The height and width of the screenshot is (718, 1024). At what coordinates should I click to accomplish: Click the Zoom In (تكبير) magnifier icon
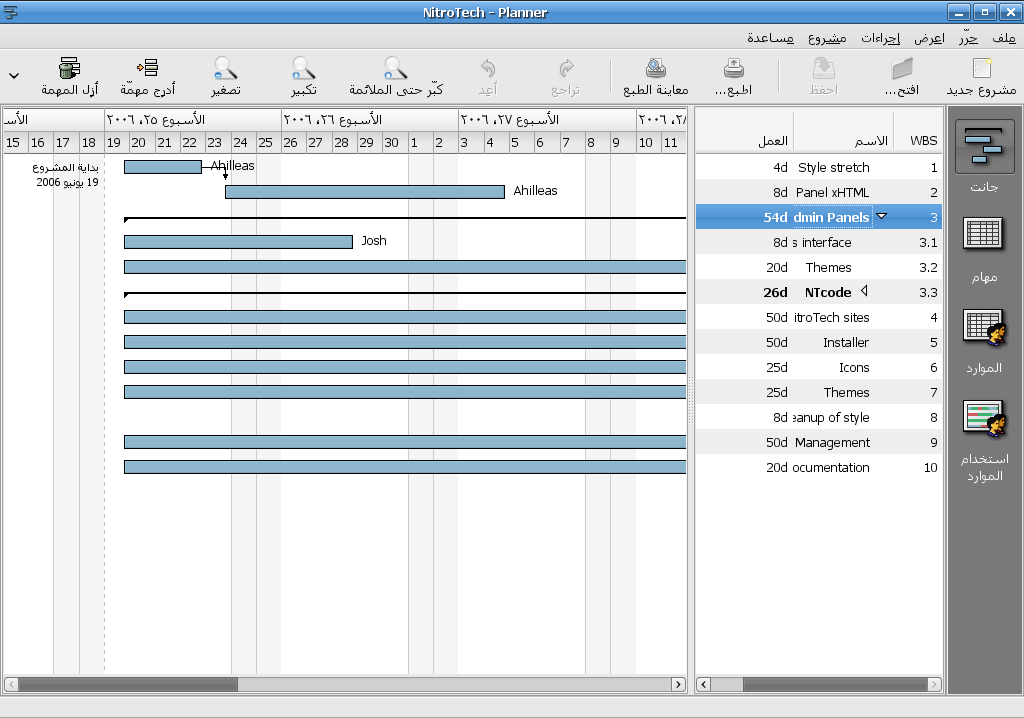(304, 69)
